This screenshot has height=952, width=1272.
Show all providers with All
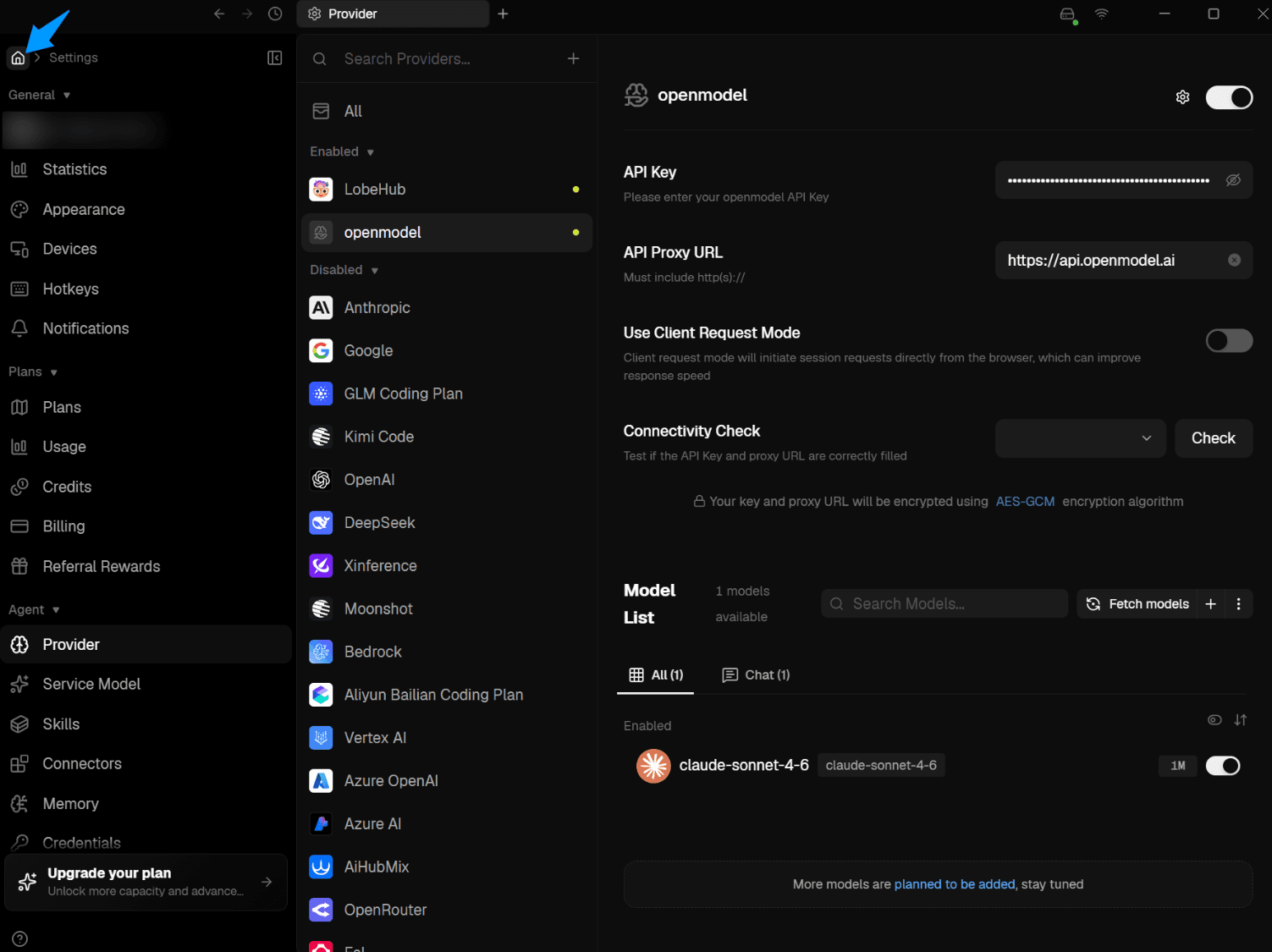tap(447, 111)
